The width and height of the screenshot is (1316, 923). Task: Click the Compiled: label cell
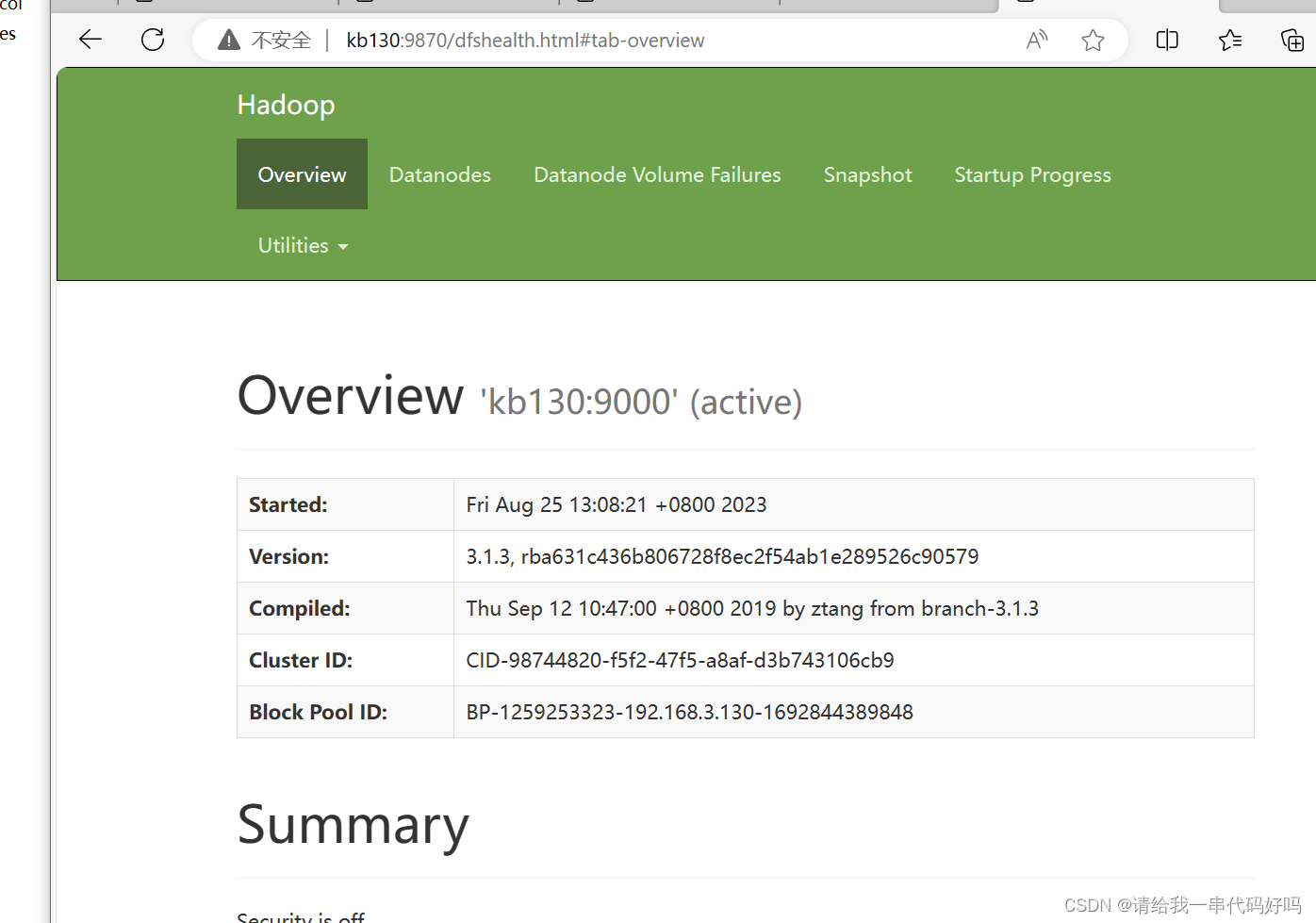tap(345, 608)
